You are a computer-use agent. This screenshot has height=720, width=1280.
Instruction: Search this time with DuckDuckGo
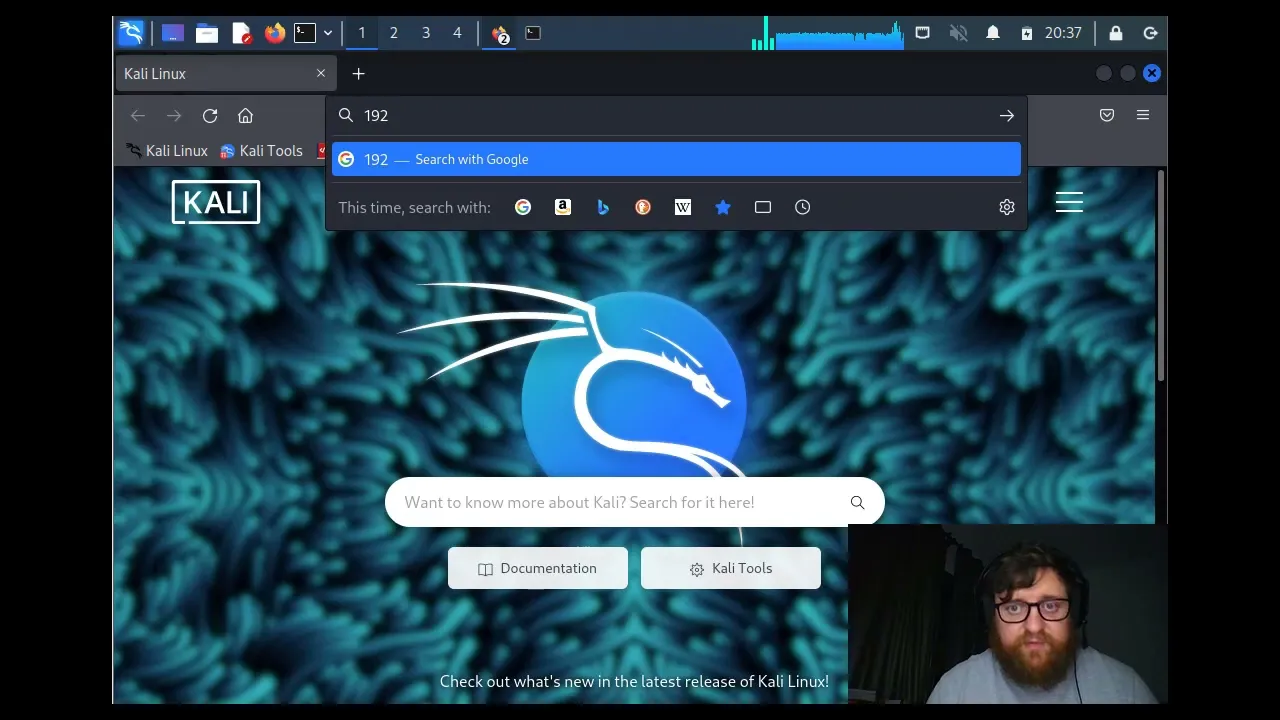(x=643, y=207)
